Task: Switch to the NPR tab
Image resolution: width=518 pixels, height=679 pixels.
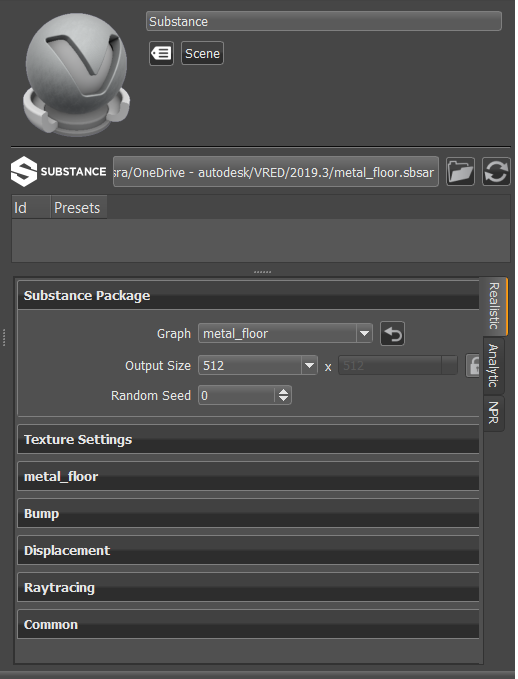Action: tap(494, 413)
